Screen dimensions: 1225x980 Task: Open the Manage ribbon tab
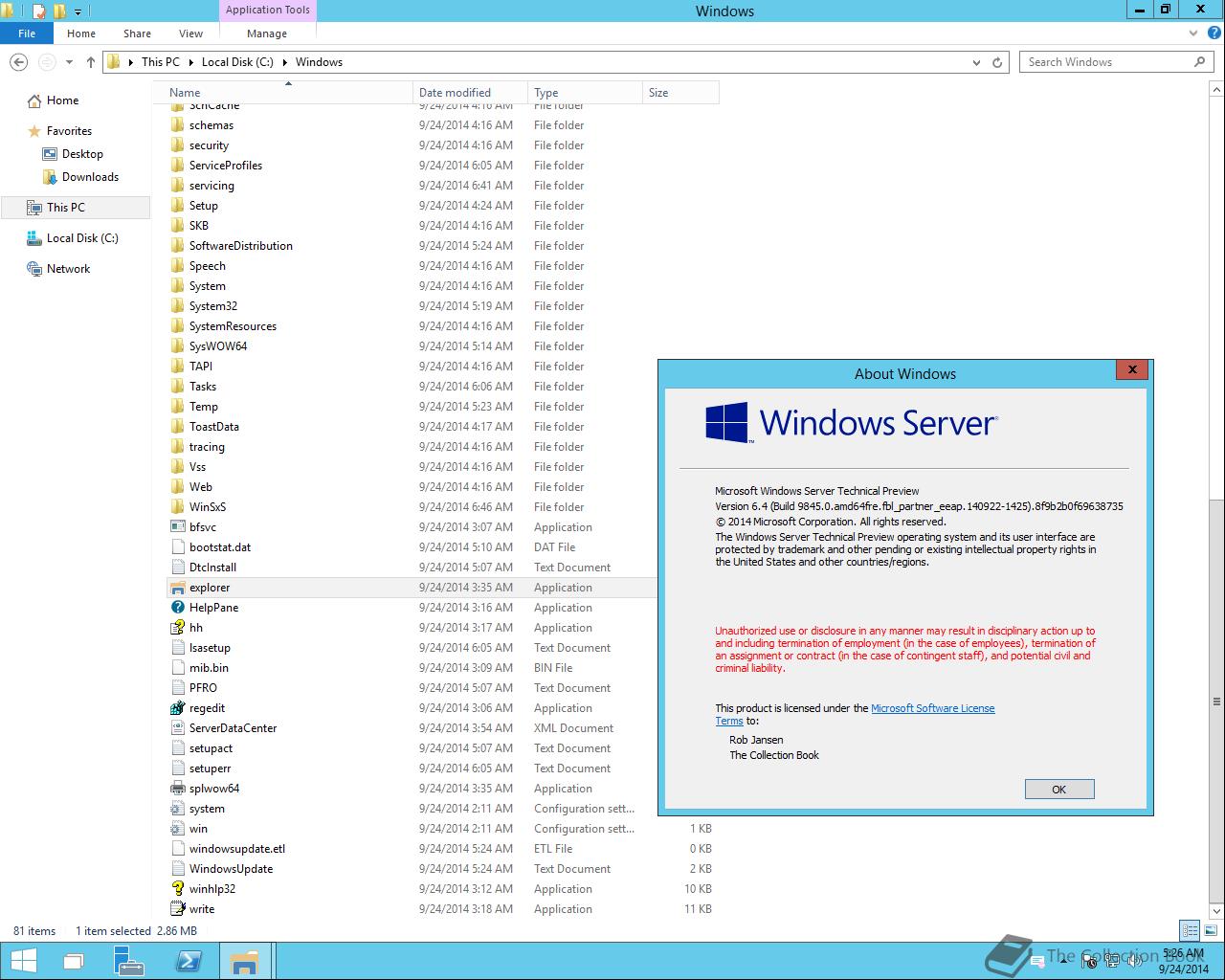(267, 33)
